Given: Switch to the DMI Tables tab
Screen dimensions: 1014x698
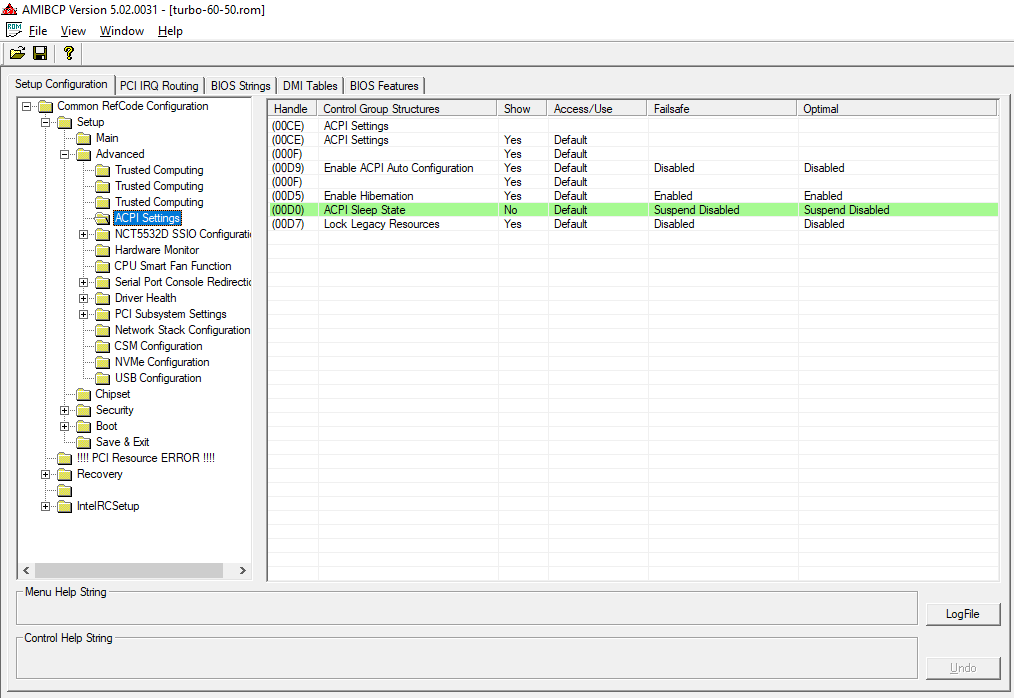Looking at the screenshot, I should 310,86.
